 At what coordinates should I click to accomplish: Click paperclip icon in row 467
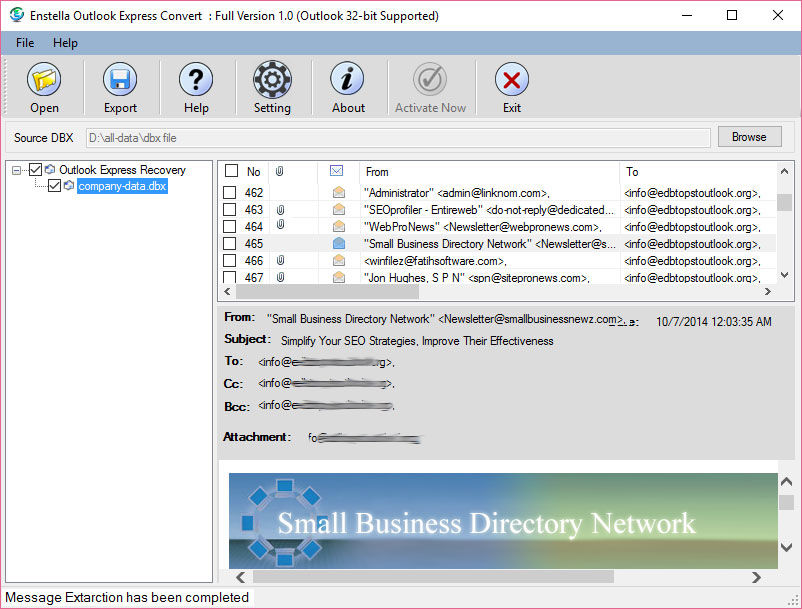tap(280, 277)
